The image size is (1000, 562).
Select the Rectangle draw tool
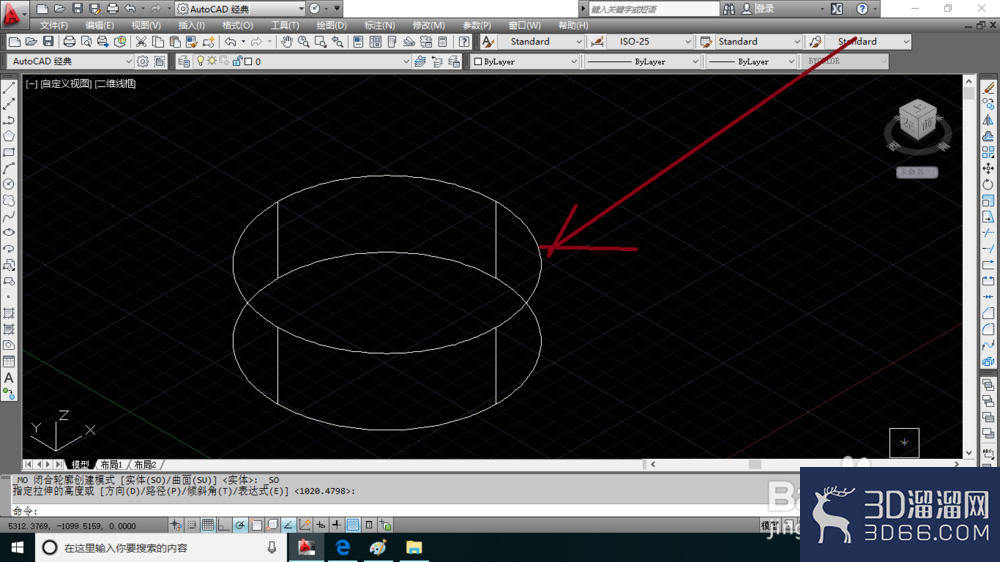[x=9, y=152]
